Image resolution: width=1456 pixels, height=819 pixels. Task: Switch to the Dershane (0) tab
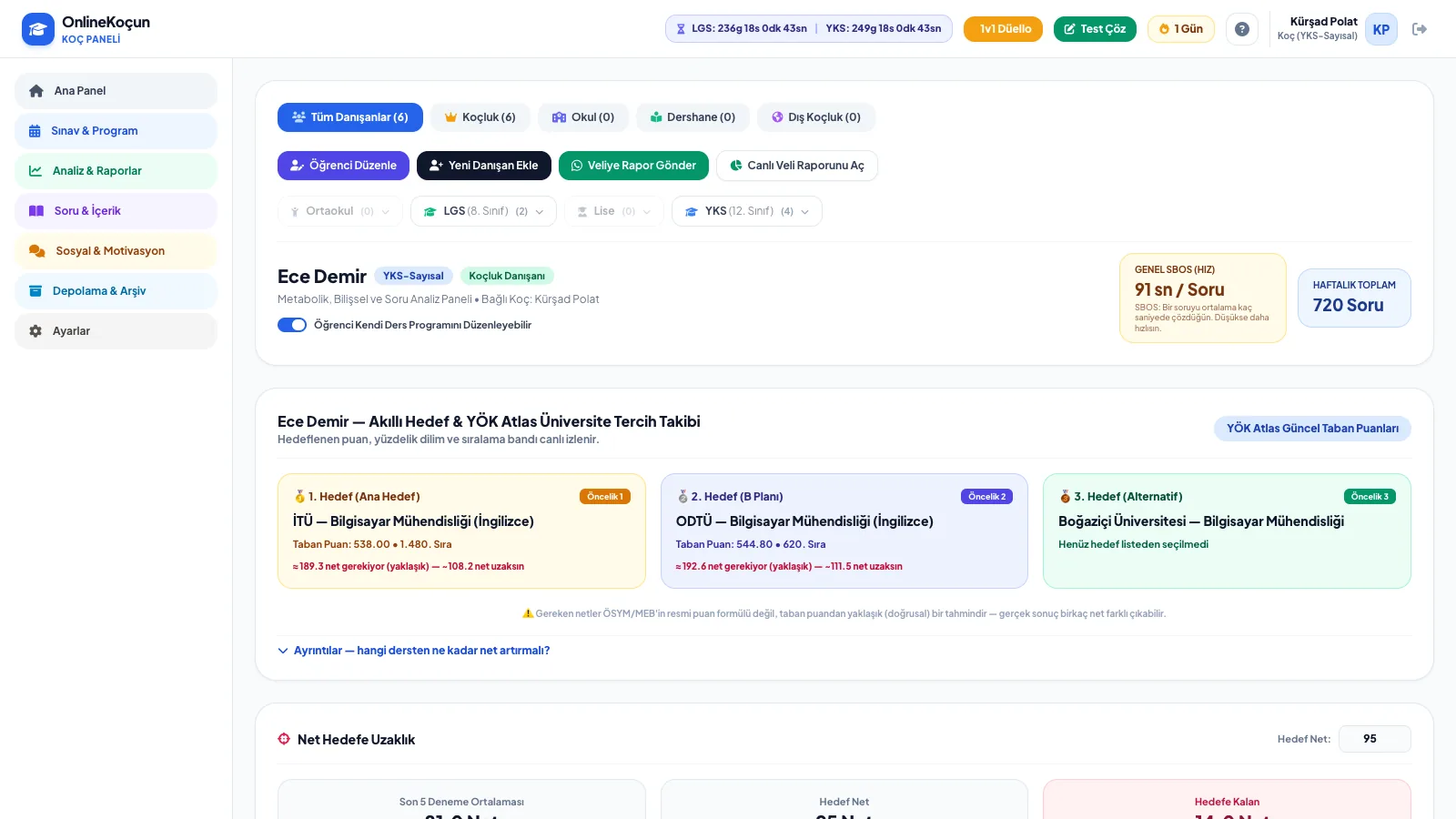point(693,117)
